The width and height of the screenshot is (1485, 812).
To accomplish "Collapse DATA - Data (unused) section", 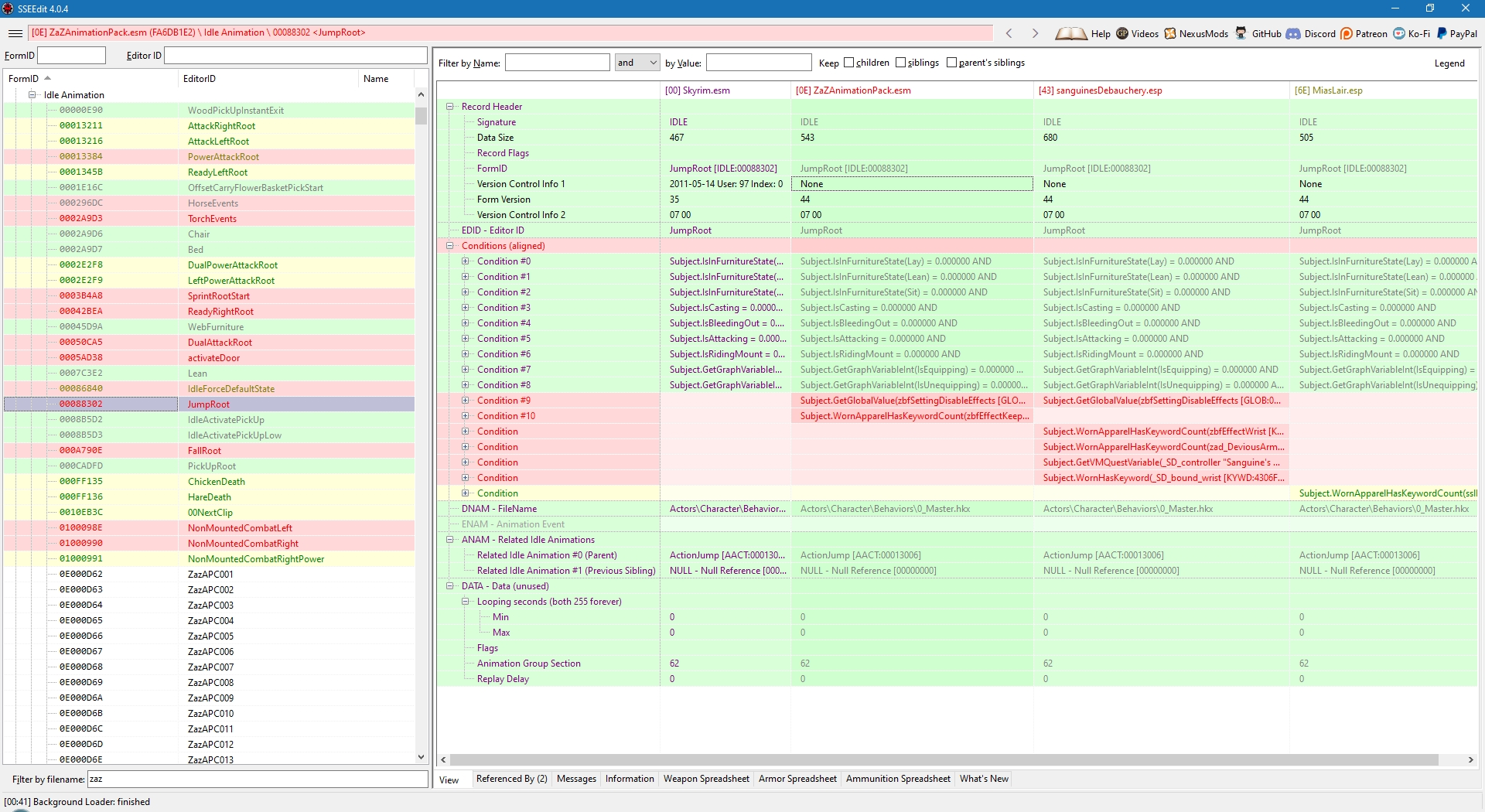I will point(449,586).
